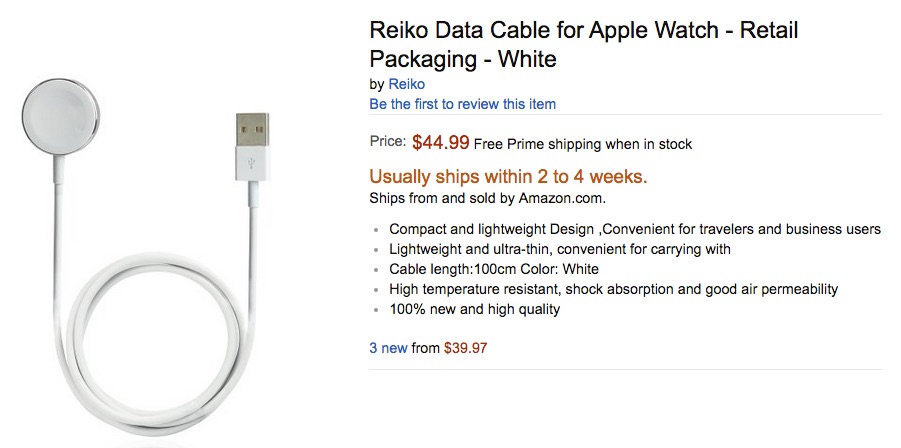Click "Usually ships within 2 to 4 weeks"
The width and height of the screenshot is (901, 448).
(x=508, y=176)
